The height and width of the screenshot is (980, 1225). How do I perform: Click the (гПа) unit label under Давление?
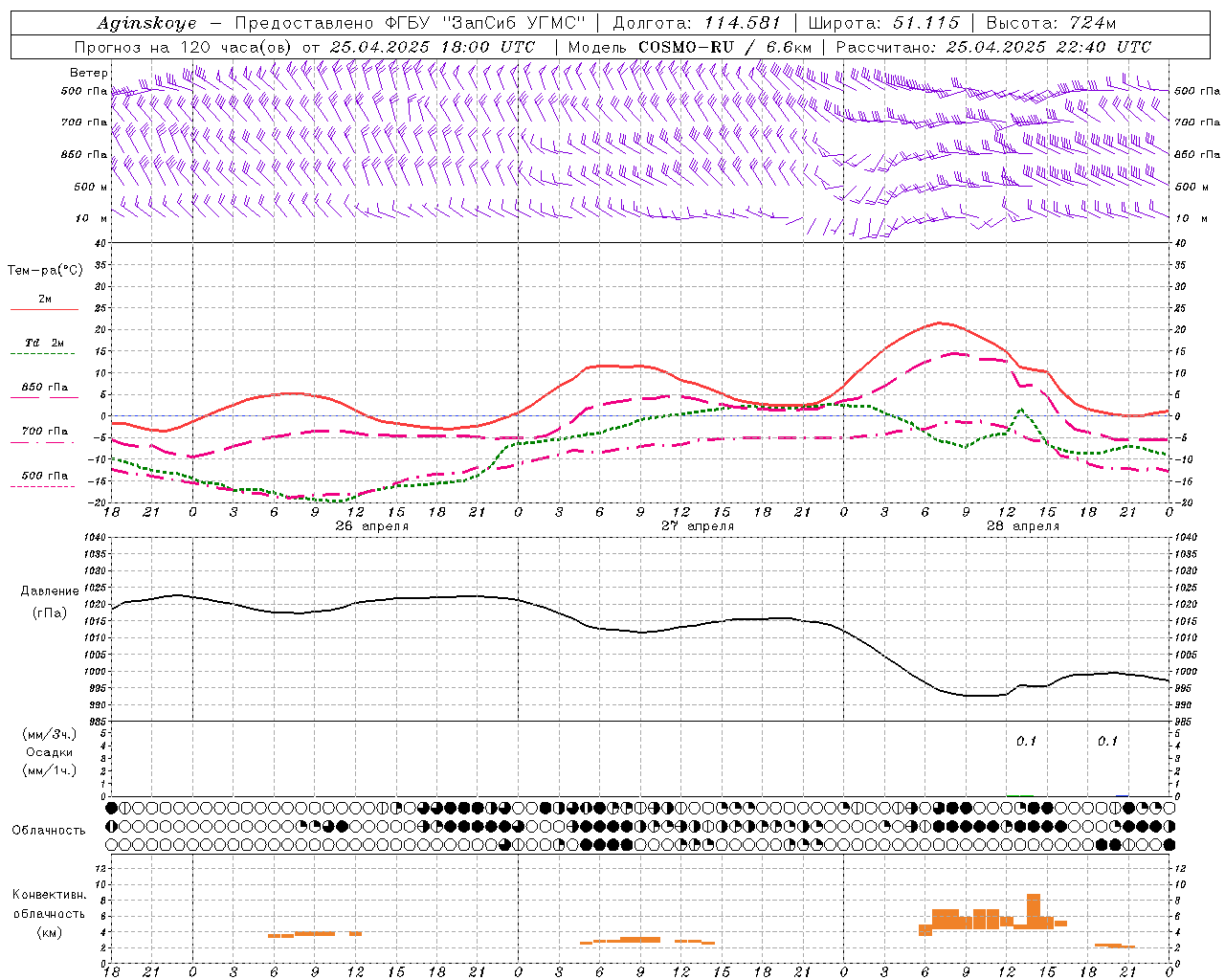tap(50, 612)
